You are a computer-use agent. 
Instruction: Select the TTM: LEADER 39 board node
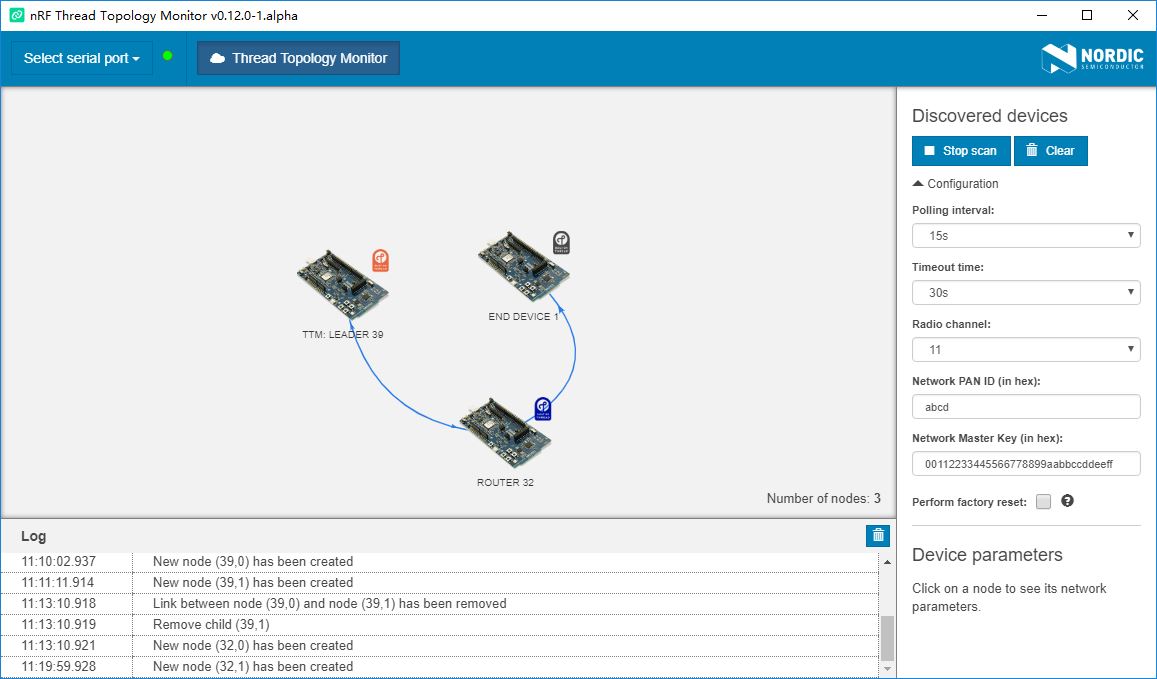343,284
